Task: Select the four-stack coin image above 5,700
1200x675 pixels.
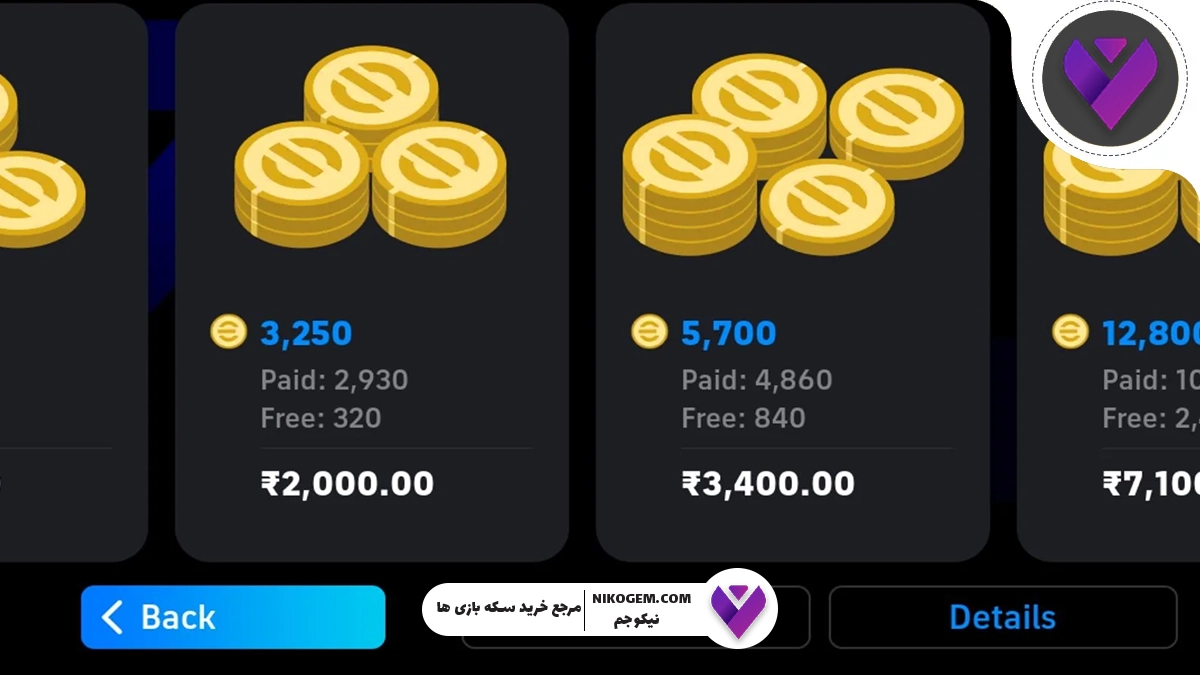Action: [x=793, y=154]
